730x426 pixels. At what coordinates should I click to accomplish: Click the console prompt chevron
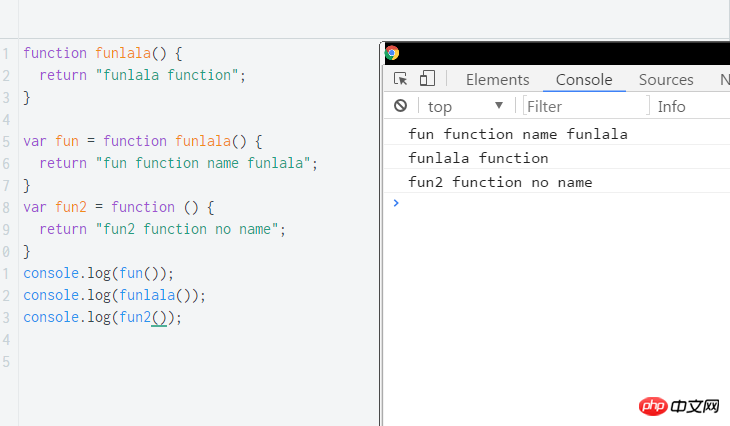[396, 203]
